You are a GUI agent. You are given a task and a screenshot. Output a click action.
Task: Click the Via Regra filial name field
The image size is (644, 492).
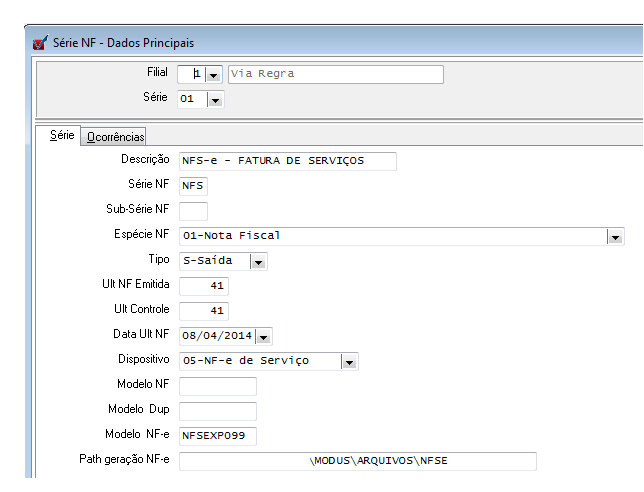coord(335,74)
